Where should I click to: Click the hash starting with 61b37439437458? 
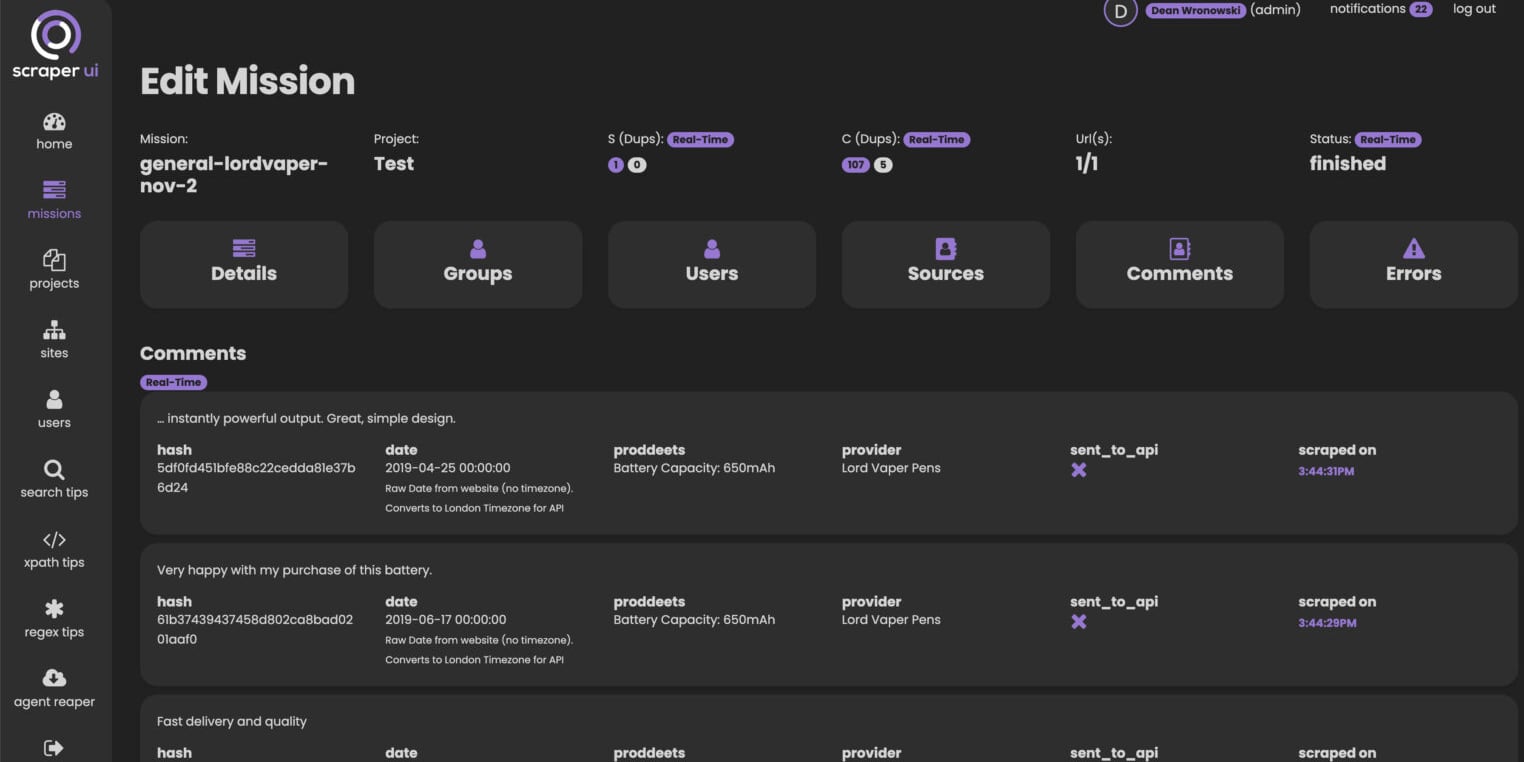coord(255,630)
